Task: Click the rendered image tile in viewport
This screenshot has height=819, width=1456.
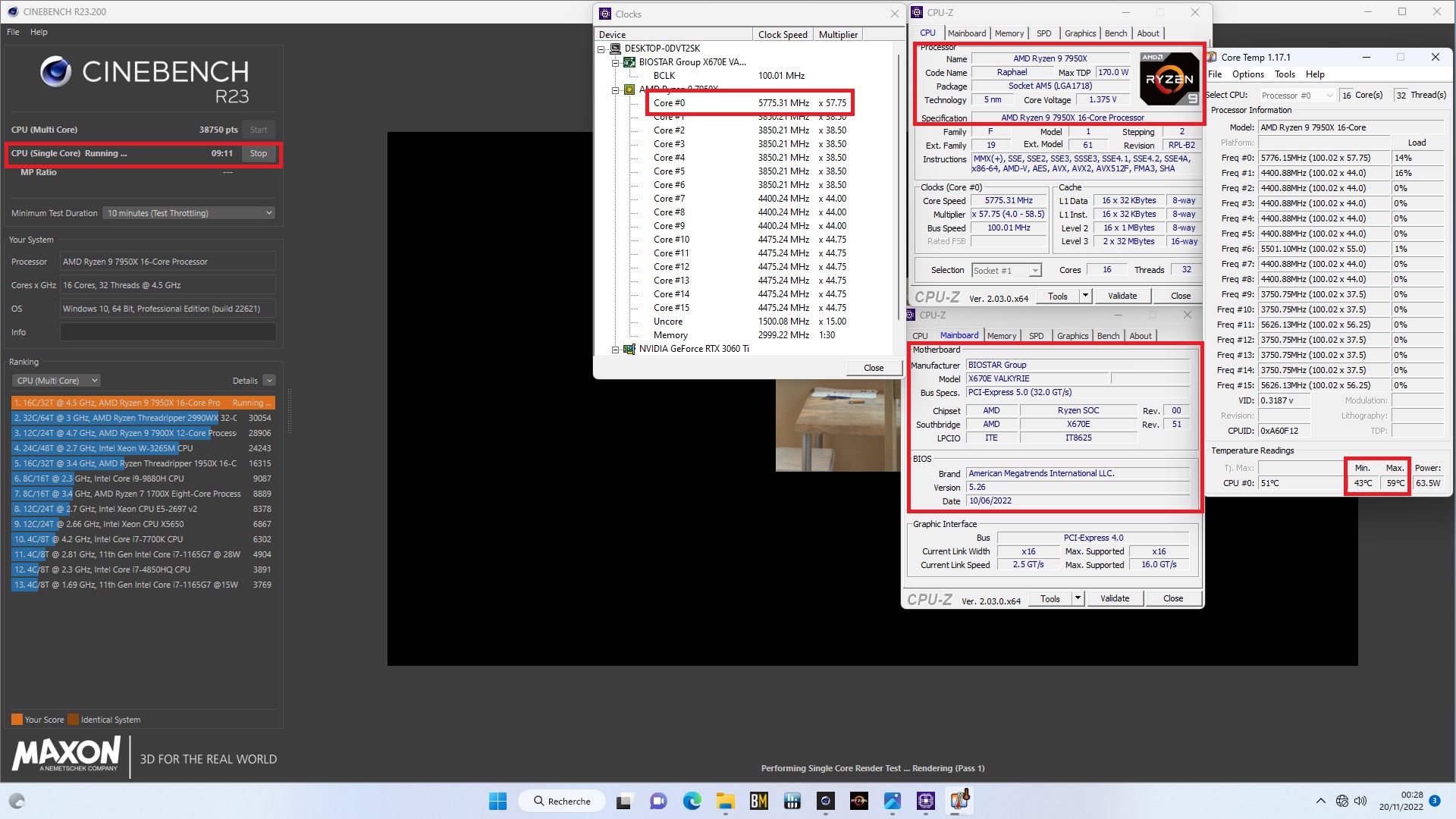Action: (838, 425)
